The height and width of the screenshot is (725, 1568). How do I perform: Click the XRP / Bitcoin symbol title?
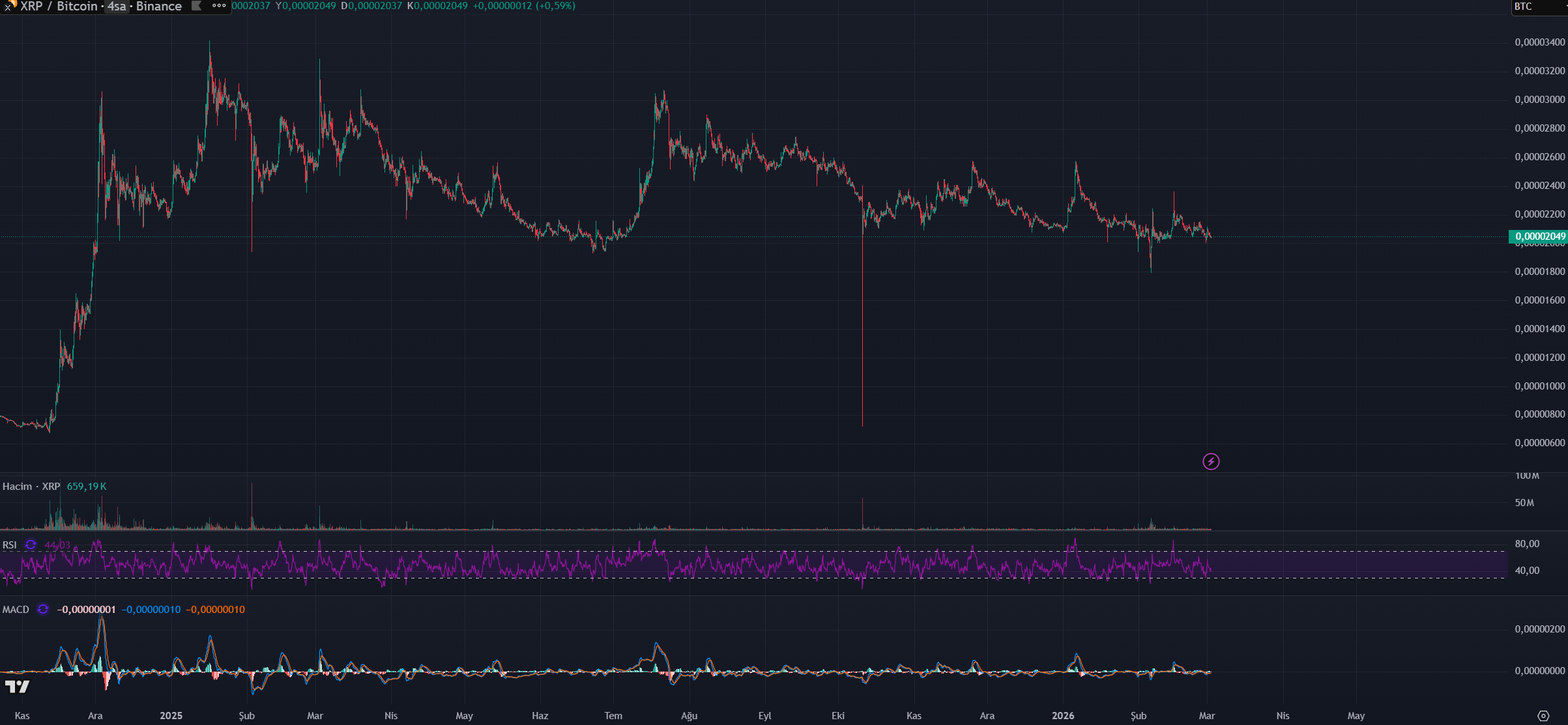click(x=59, y=7)
